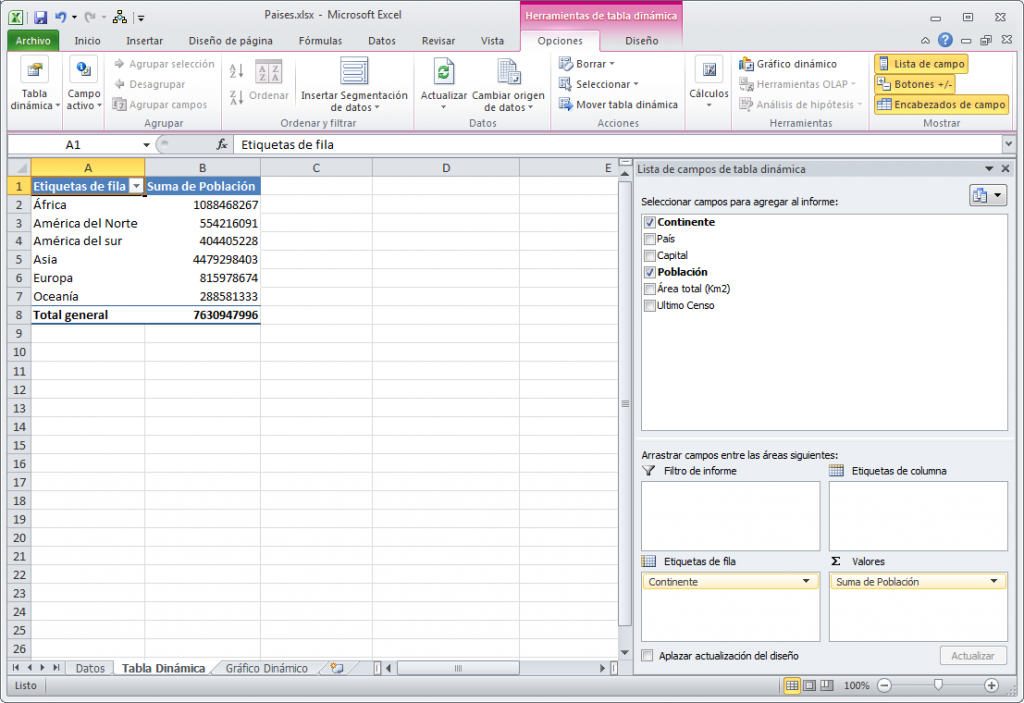Select the Asia row label cell
Viewport: 1024px width, 703px height.
(88, 259)
